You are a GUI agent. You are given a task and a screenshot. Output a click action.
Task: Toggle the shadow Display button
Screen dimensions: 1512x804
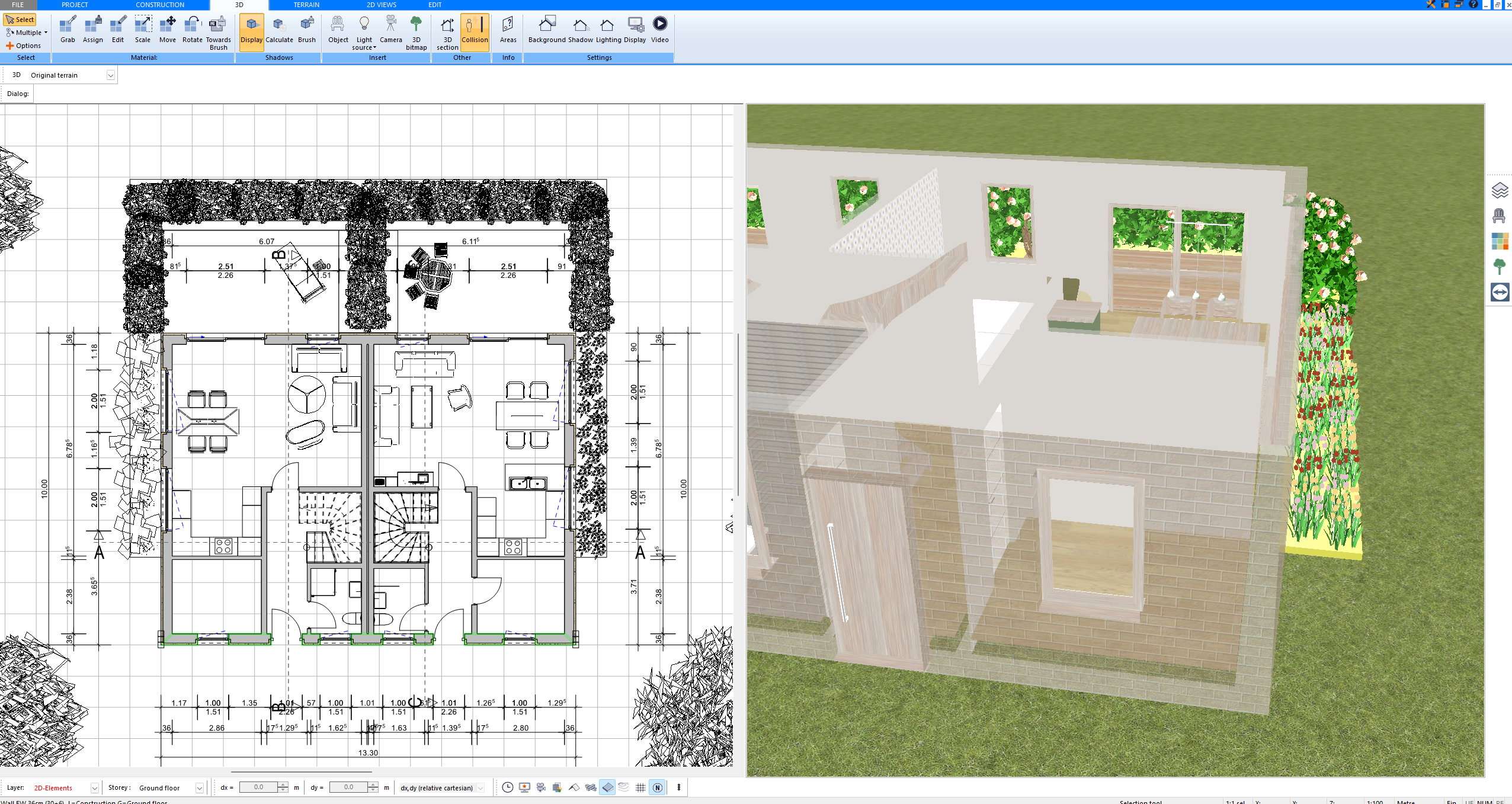click(x=252, y=32)
